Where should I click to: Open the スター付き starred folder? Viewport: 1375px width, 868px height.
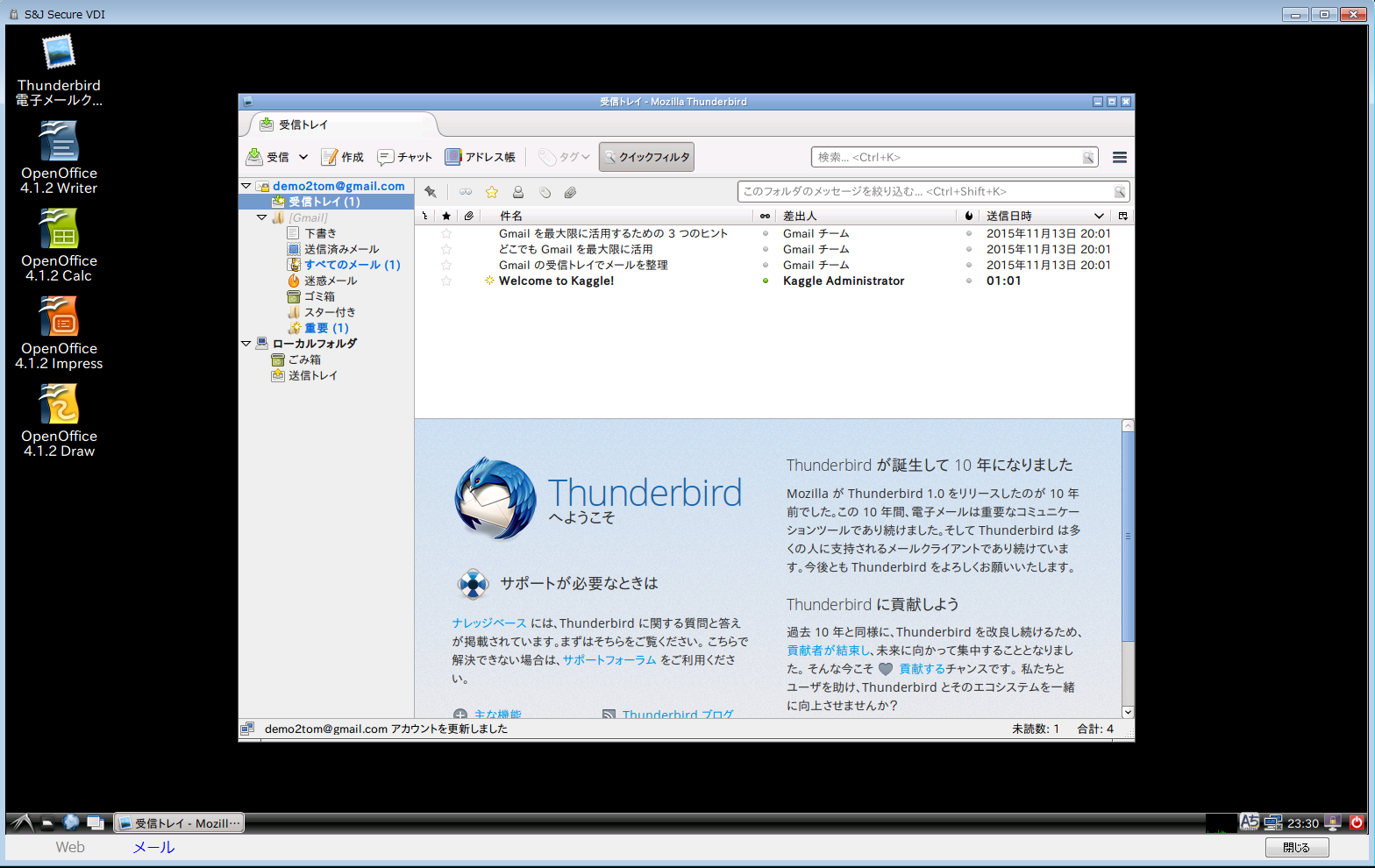point(330,312)
